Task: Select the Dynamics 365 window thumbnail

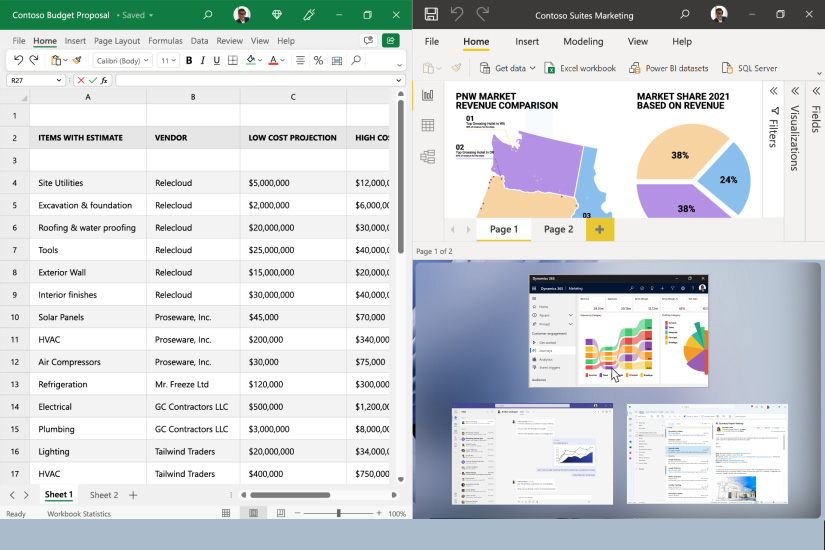Action: 618,330
